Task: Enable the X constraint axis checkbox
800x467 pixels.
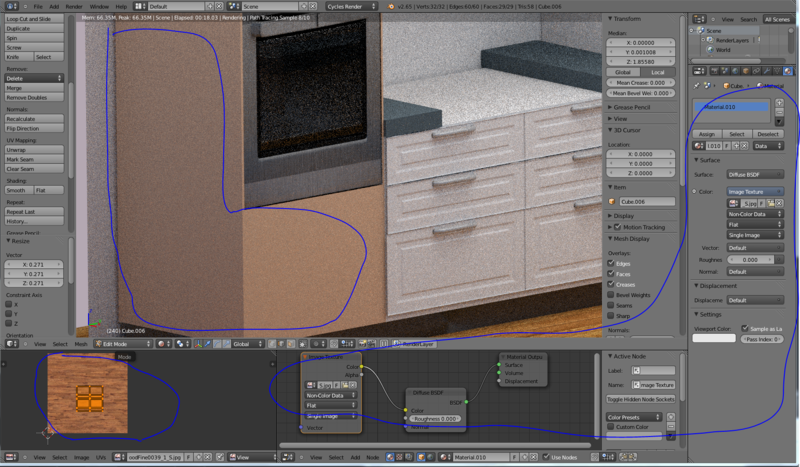Action: click(x=9, y=305)
